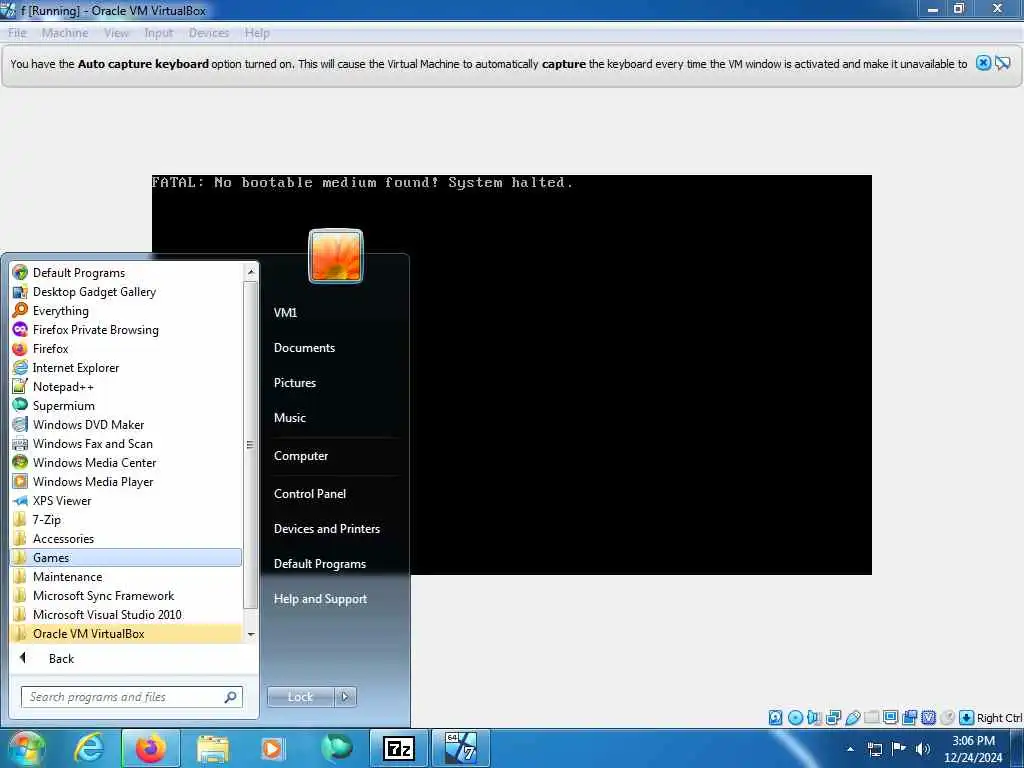1024x768 pixels.
Task: Open Devices and Printers
Action: pos(327,528)
